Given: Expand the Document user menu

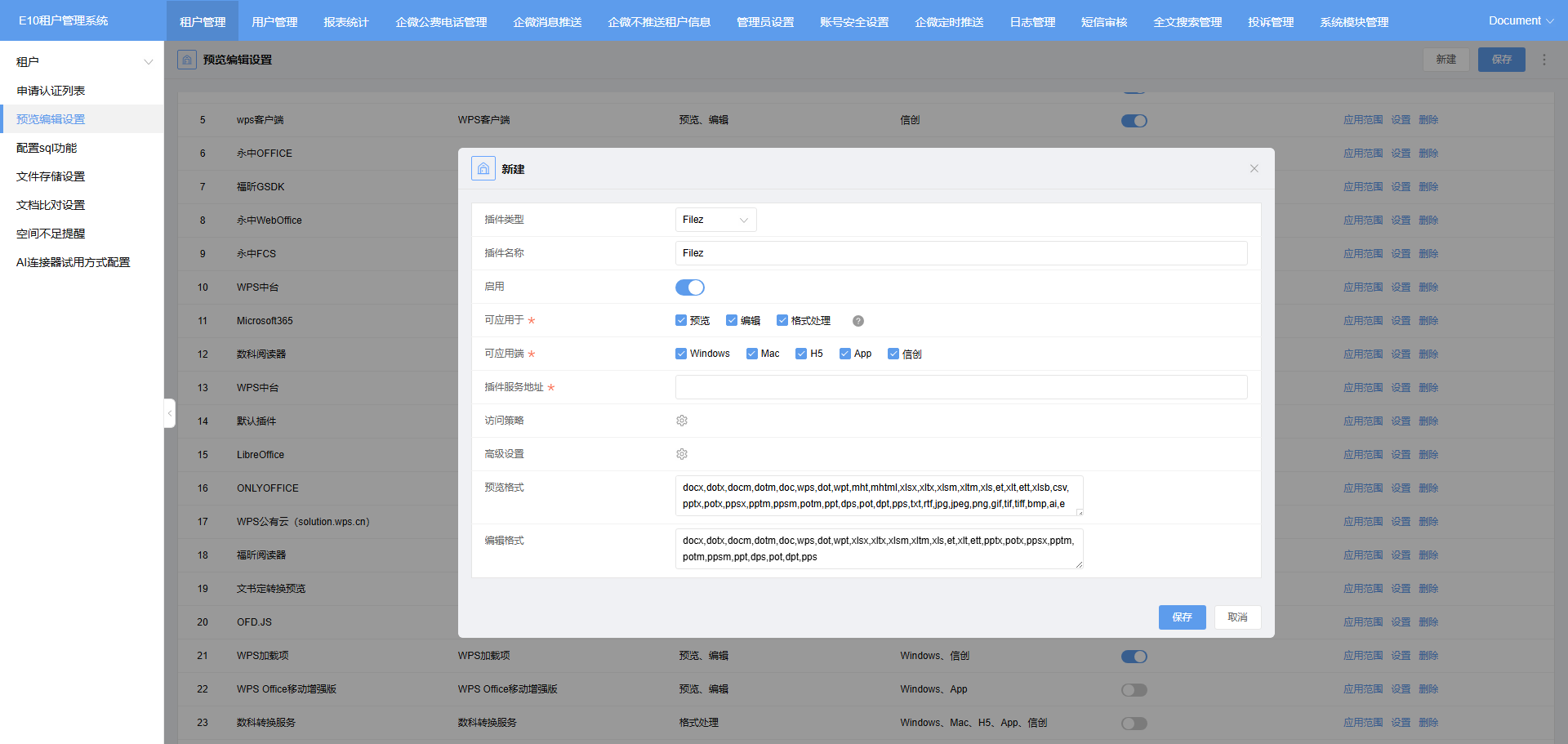Looking at the screenshot, I should (x=1521, y=21).
